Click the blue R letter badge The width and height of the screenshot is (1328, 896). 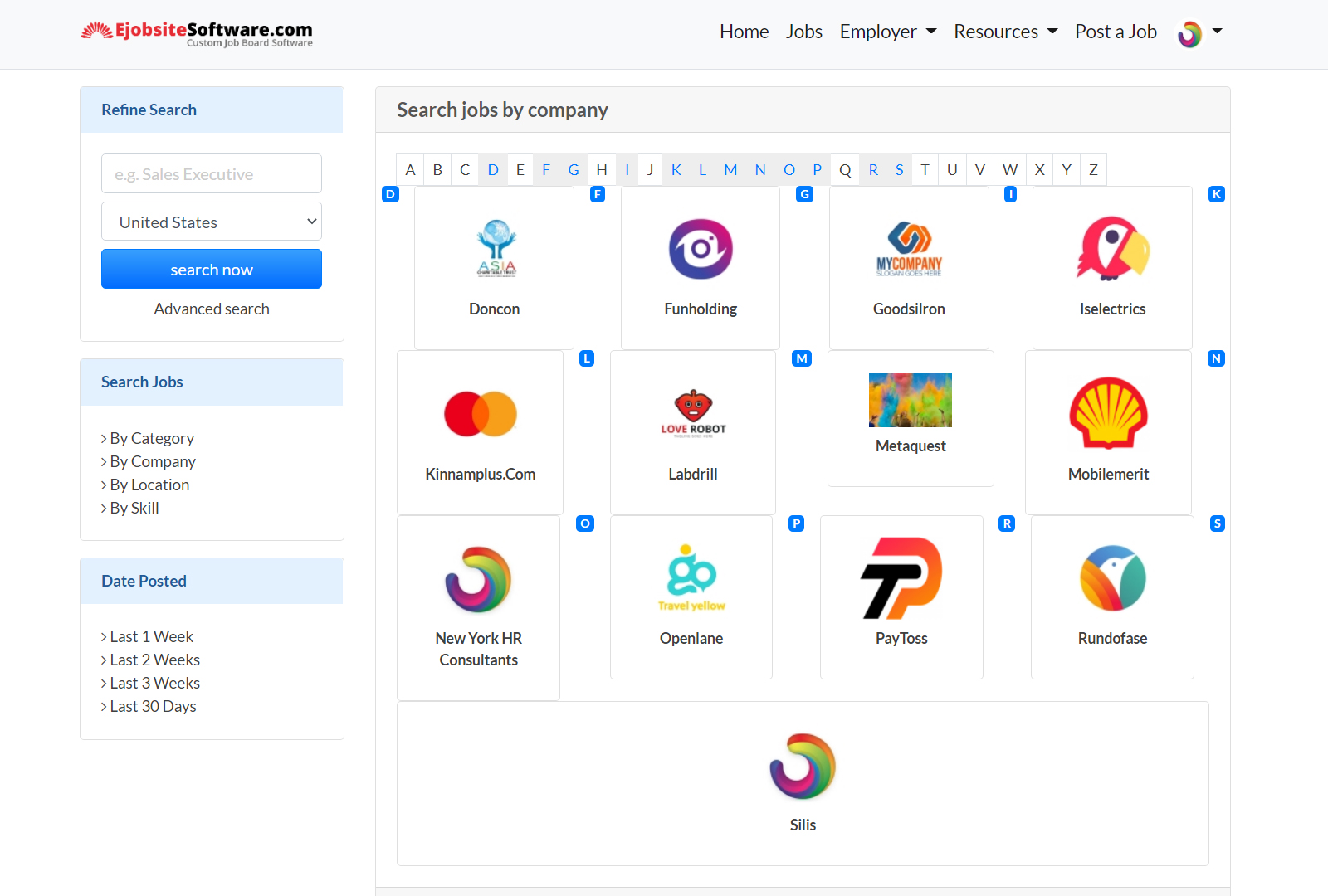1007,523
